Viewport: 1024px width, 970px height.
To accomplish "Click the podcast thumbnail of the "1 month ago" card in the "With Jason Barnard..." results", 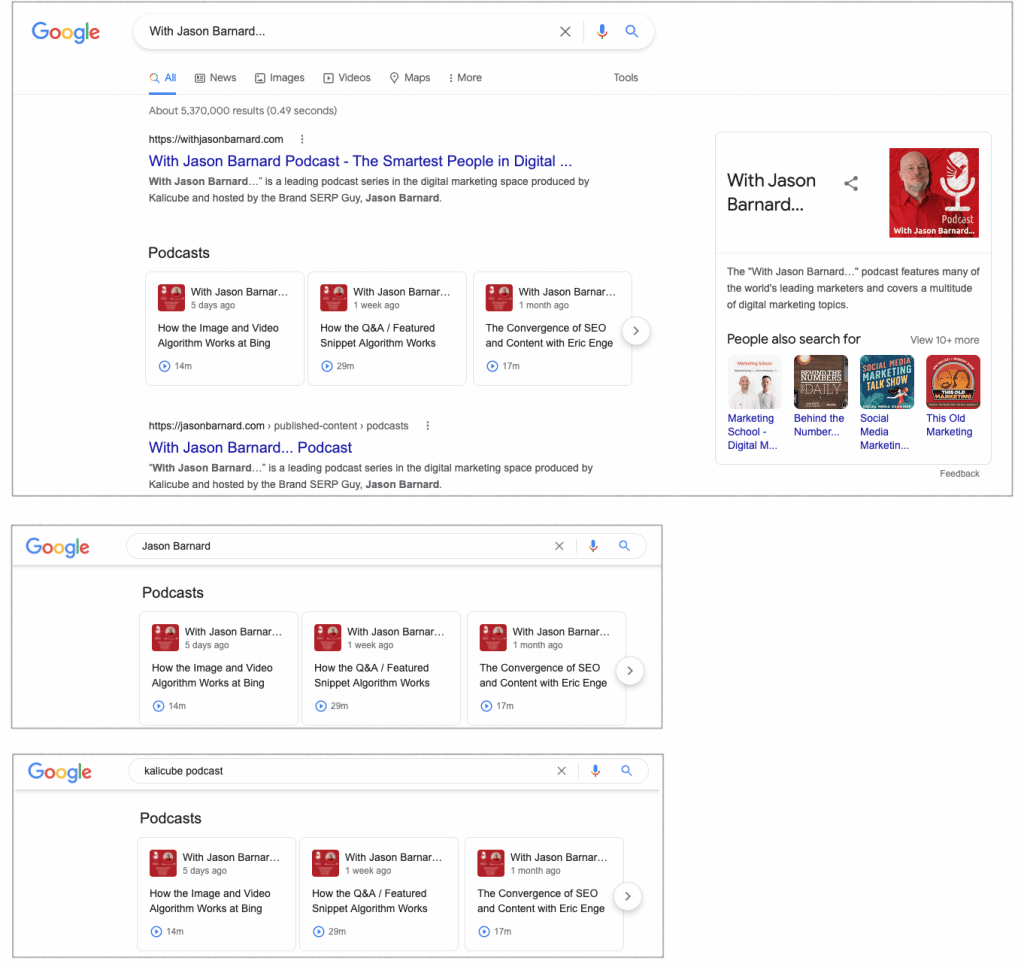I will pyautogui.click(x=499, y=298).
